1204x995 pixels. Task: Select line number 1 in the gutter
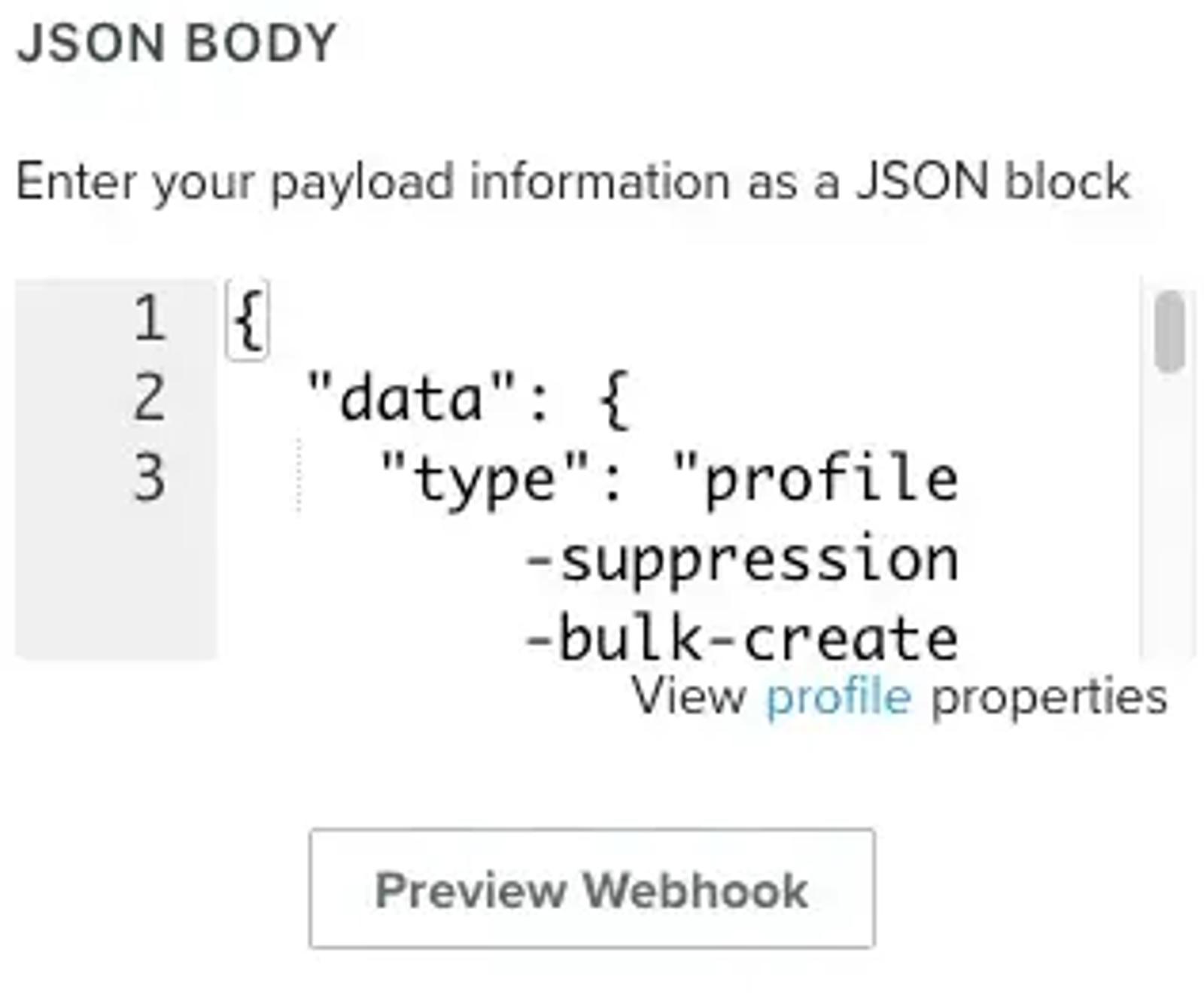(x=149, y=319)
